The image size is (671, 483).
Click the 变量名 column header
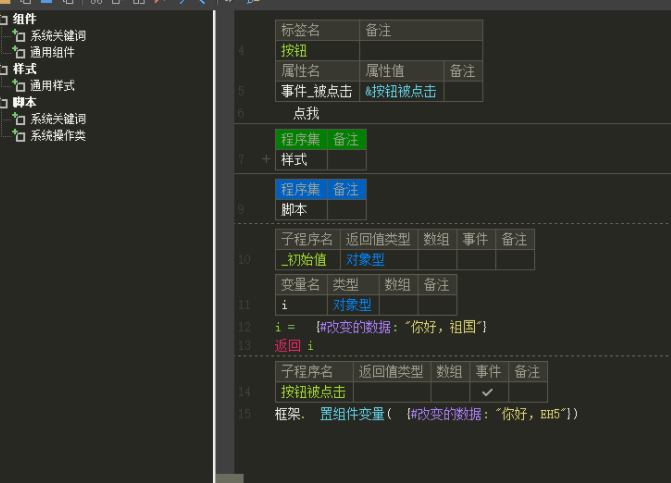301,284
